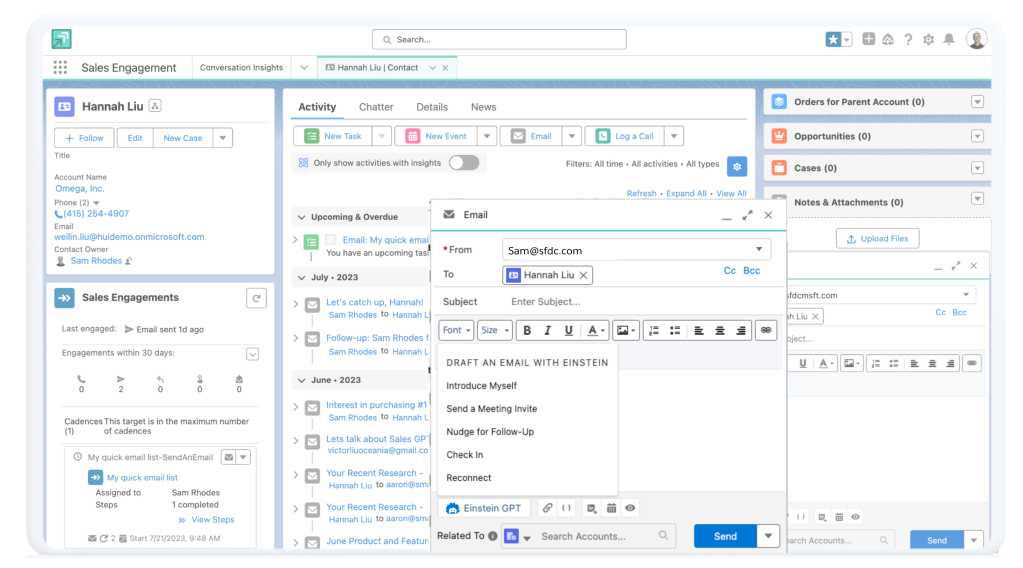Switch to the Chatter tab
The image size is (1023, 568).
376,107
